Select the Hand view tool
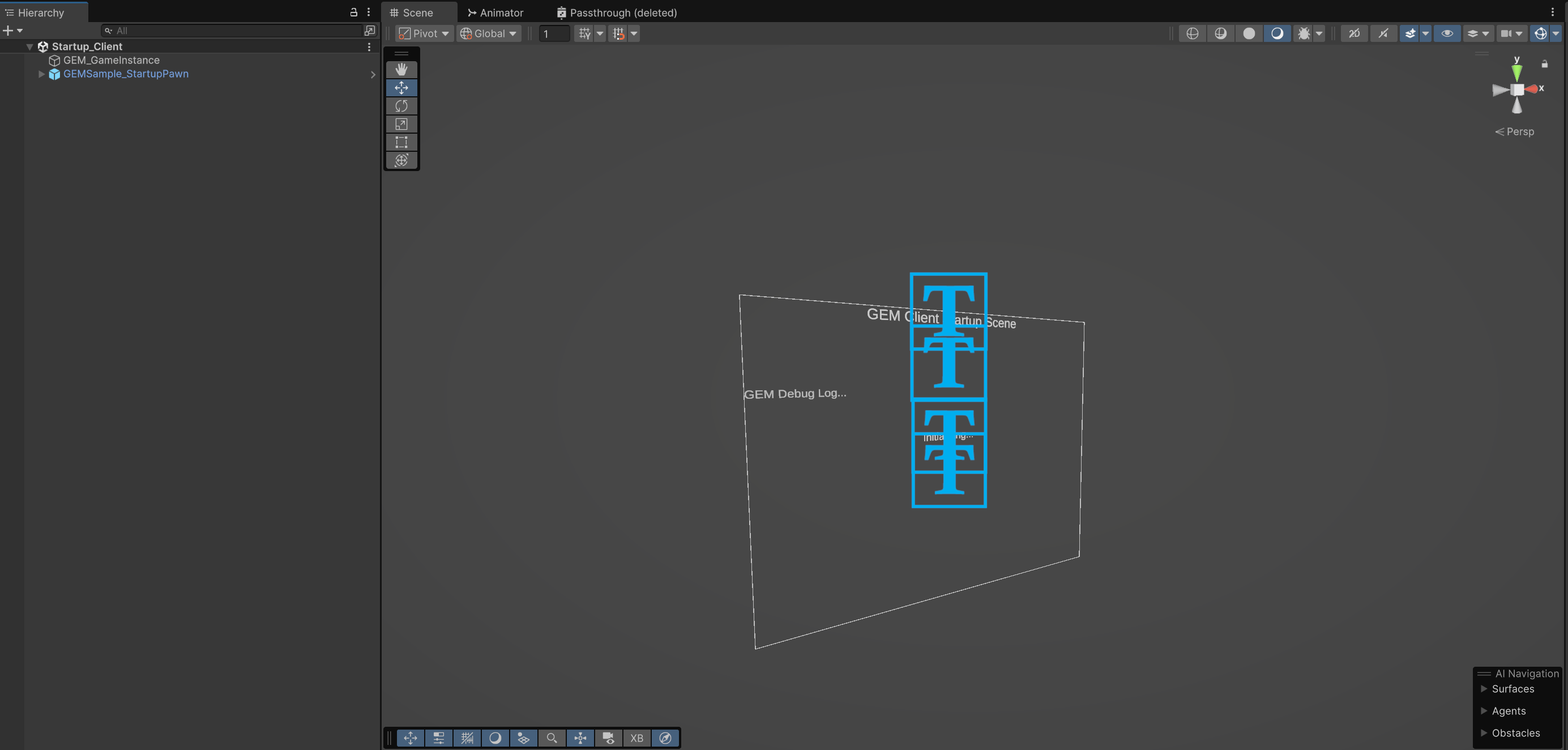The width and height of the screenshot is (1568, 750). pyautogui.click(x=401, y=70)
